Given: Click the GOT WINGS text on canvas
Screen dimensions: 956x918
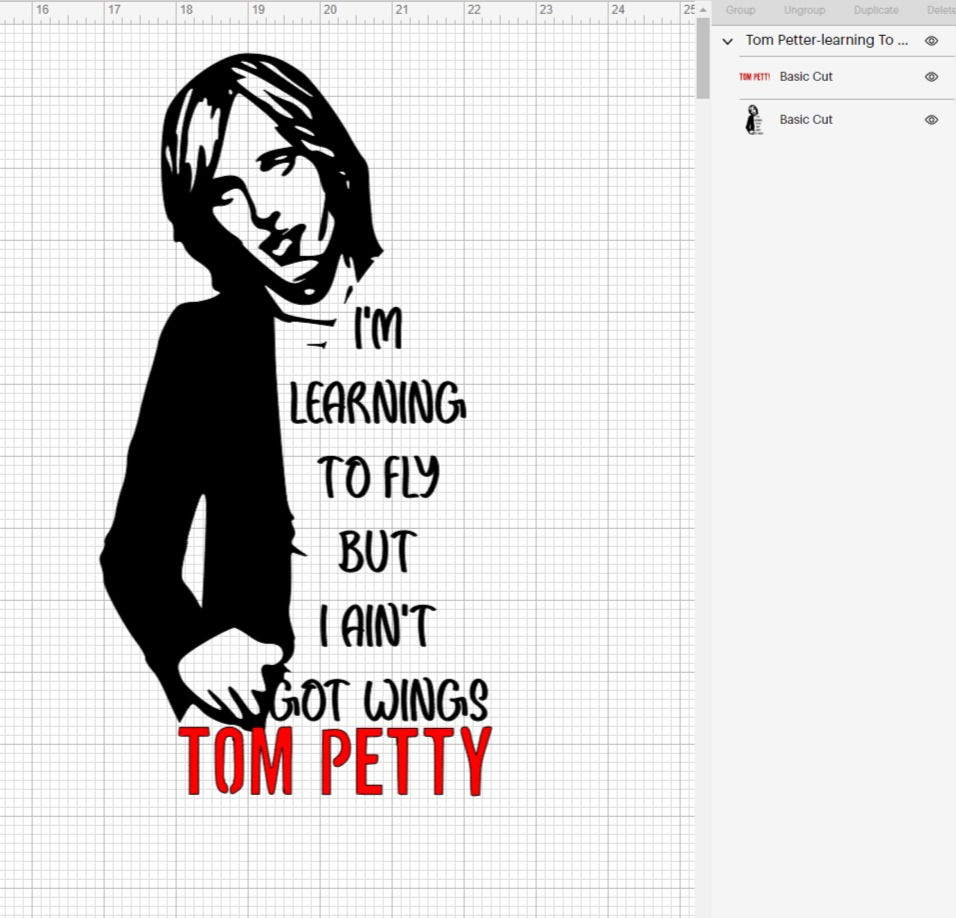Looking at the screenshot, I should [380, 699].
